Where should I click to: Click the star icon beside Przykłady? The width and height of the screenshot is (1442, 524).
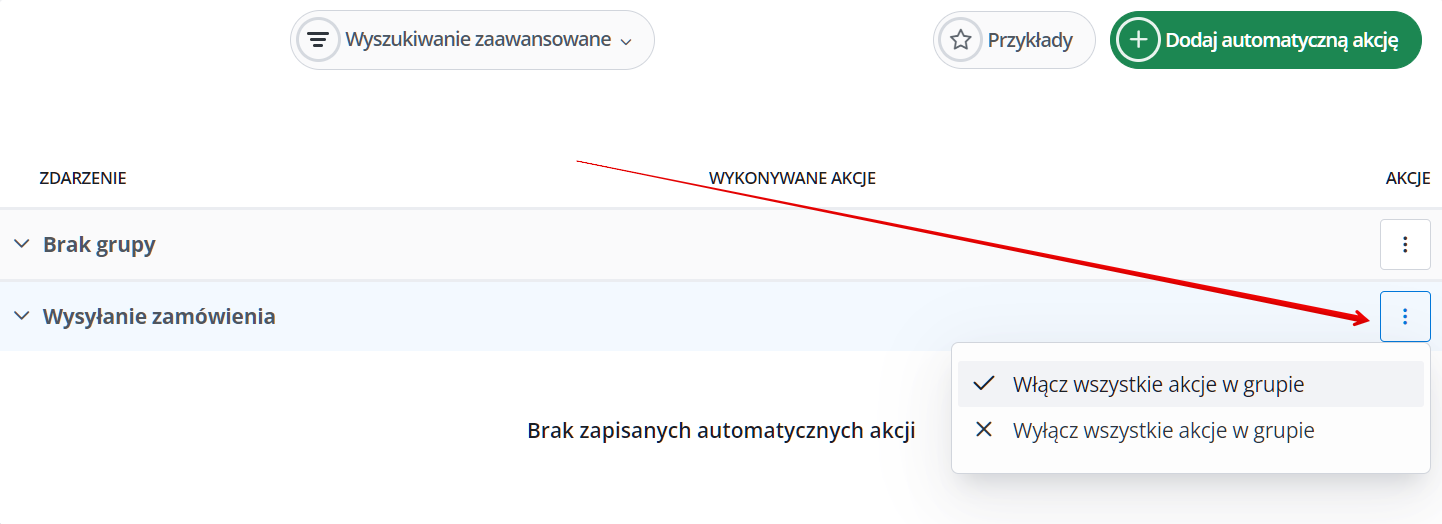point(960,40)
